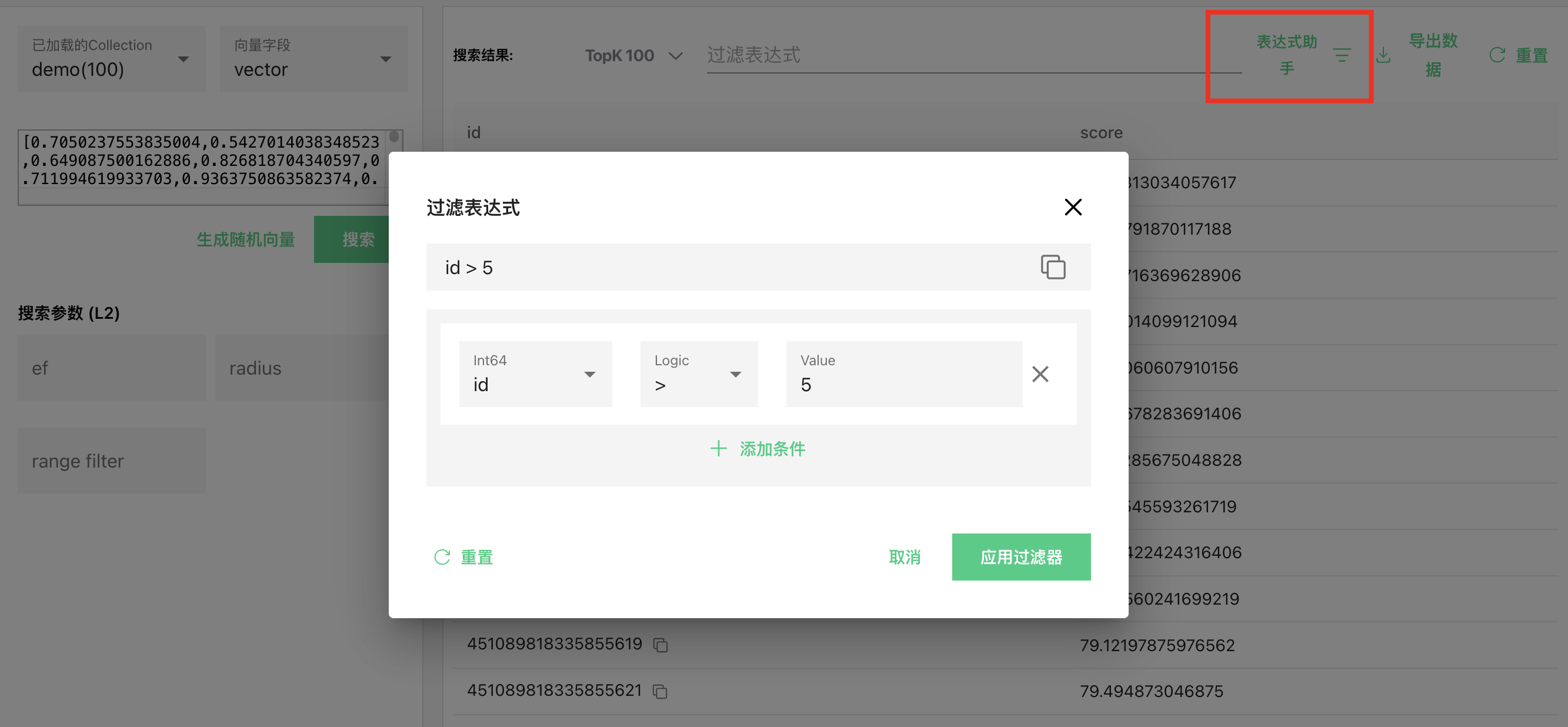Click the vector textarea scrollbar

pos(394,136)
